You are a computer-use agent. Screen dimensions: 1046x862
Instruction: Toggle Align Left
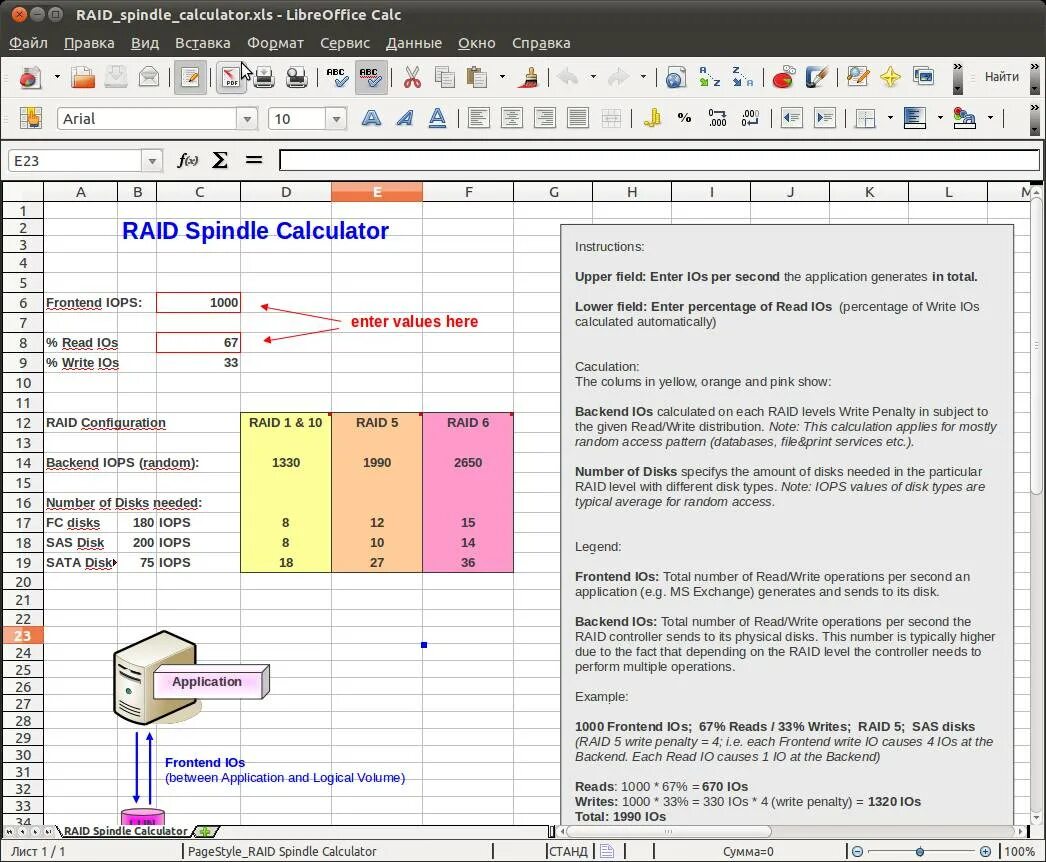(x=478, y=119)
